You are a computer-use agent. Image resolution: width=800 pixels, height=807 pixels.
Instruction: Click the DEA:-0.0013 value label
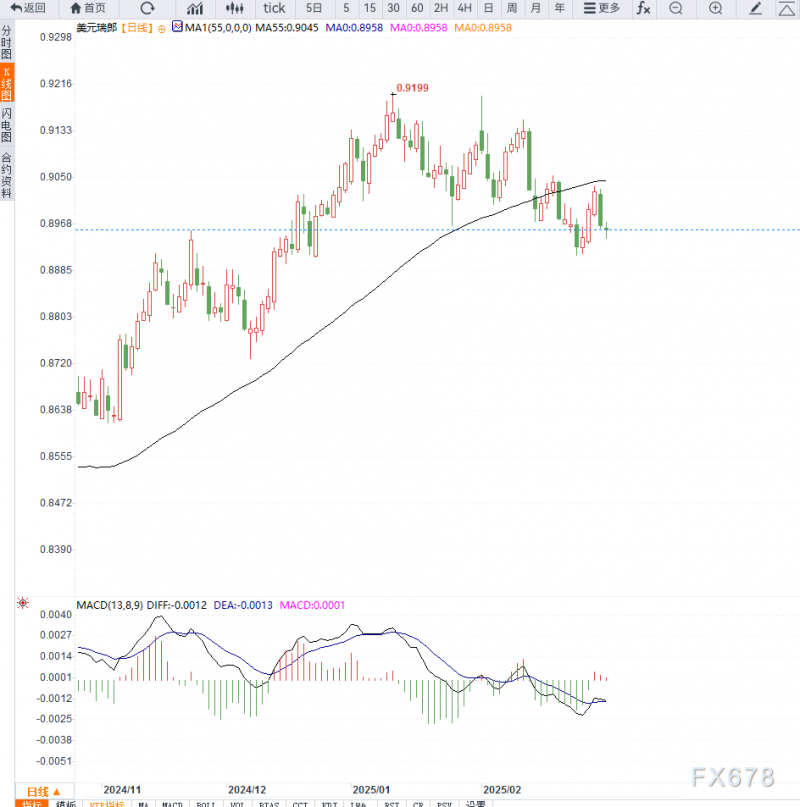(243, 605)
